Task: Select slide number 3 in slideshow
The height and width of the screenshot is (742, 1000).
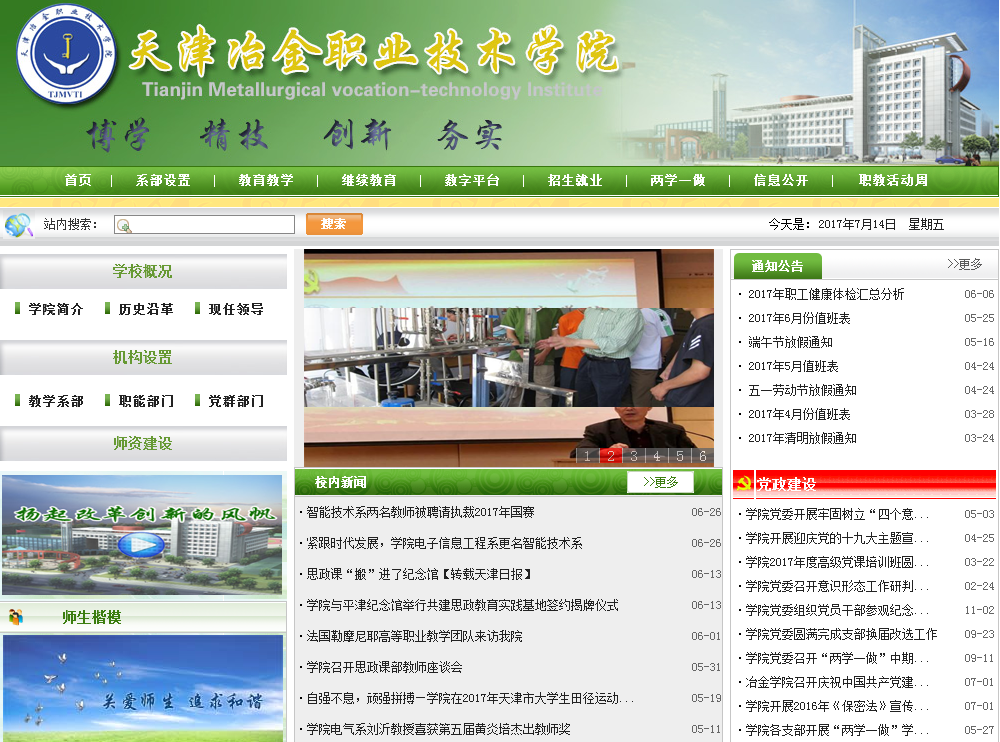Action: pyautogui.click(x=633, y=456)
